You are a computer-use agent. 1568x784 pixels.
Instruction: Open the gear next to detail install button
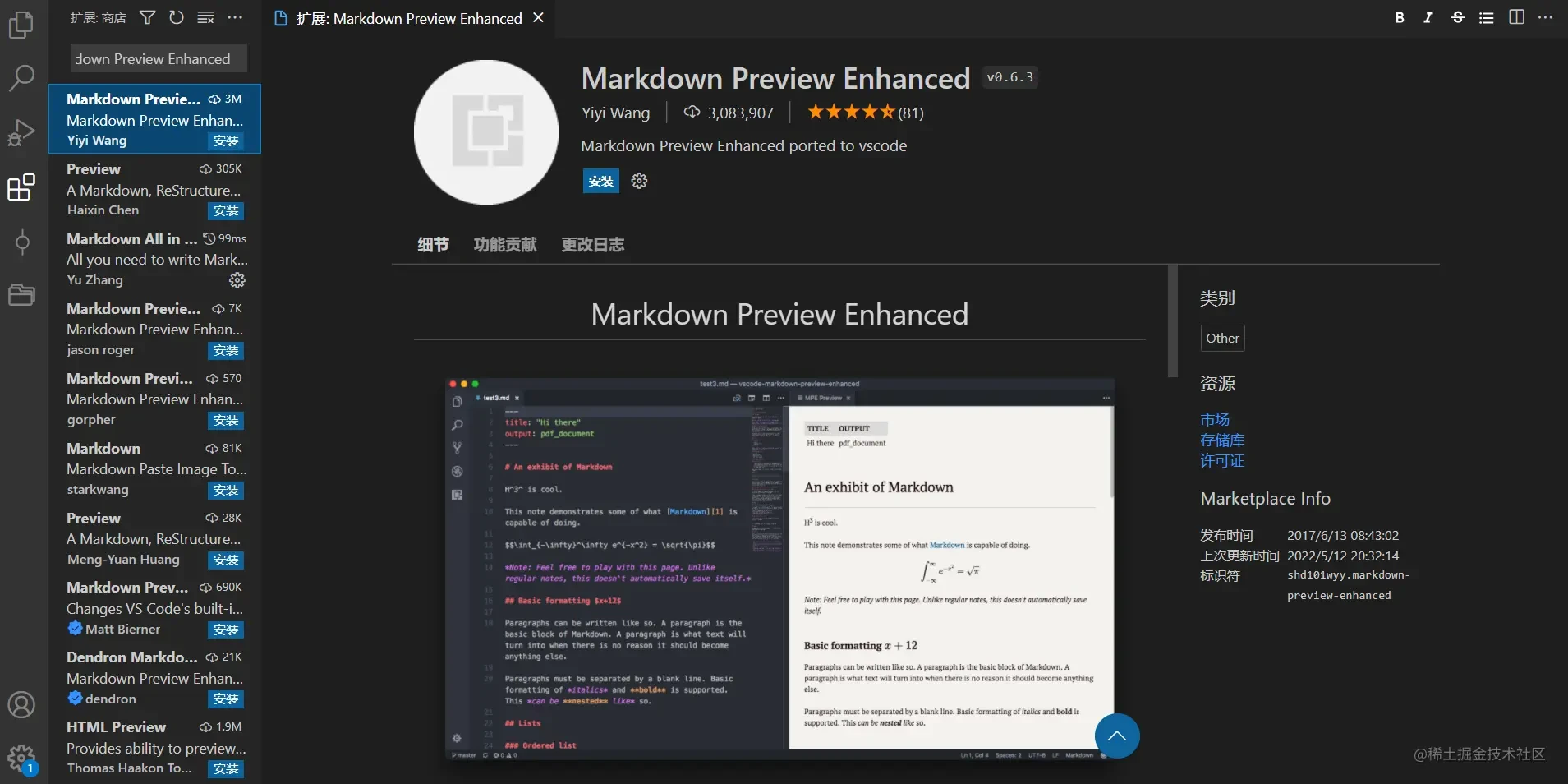pyautogui.click(x=639, y=181)
